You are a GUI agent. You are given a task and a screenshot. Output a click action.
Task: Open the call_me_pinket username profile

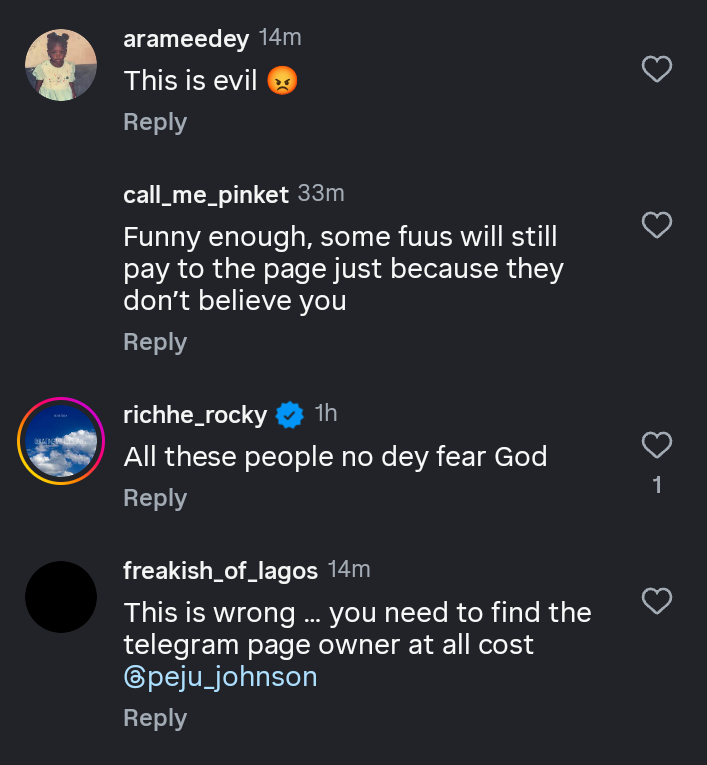(205, 195)
